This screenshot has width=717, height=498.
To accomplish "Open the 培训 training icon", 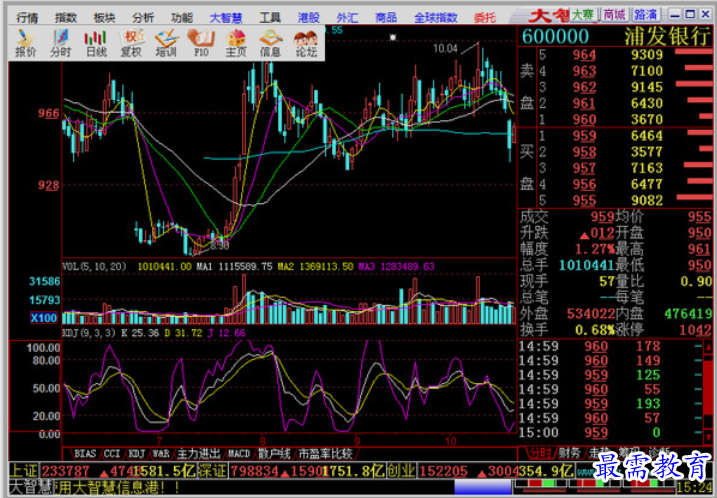I will tap(166, 43).
